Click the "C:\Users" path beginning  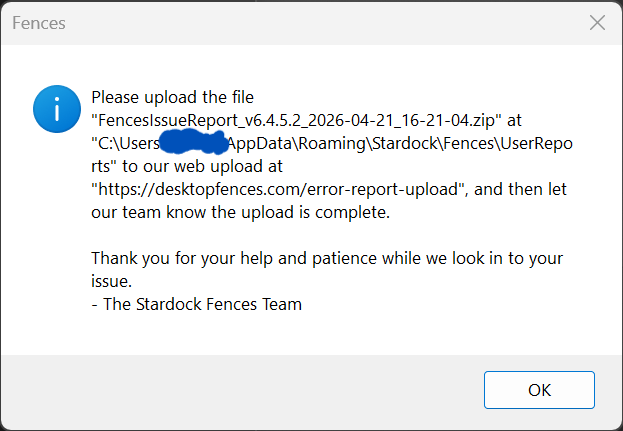coord(128,142)
